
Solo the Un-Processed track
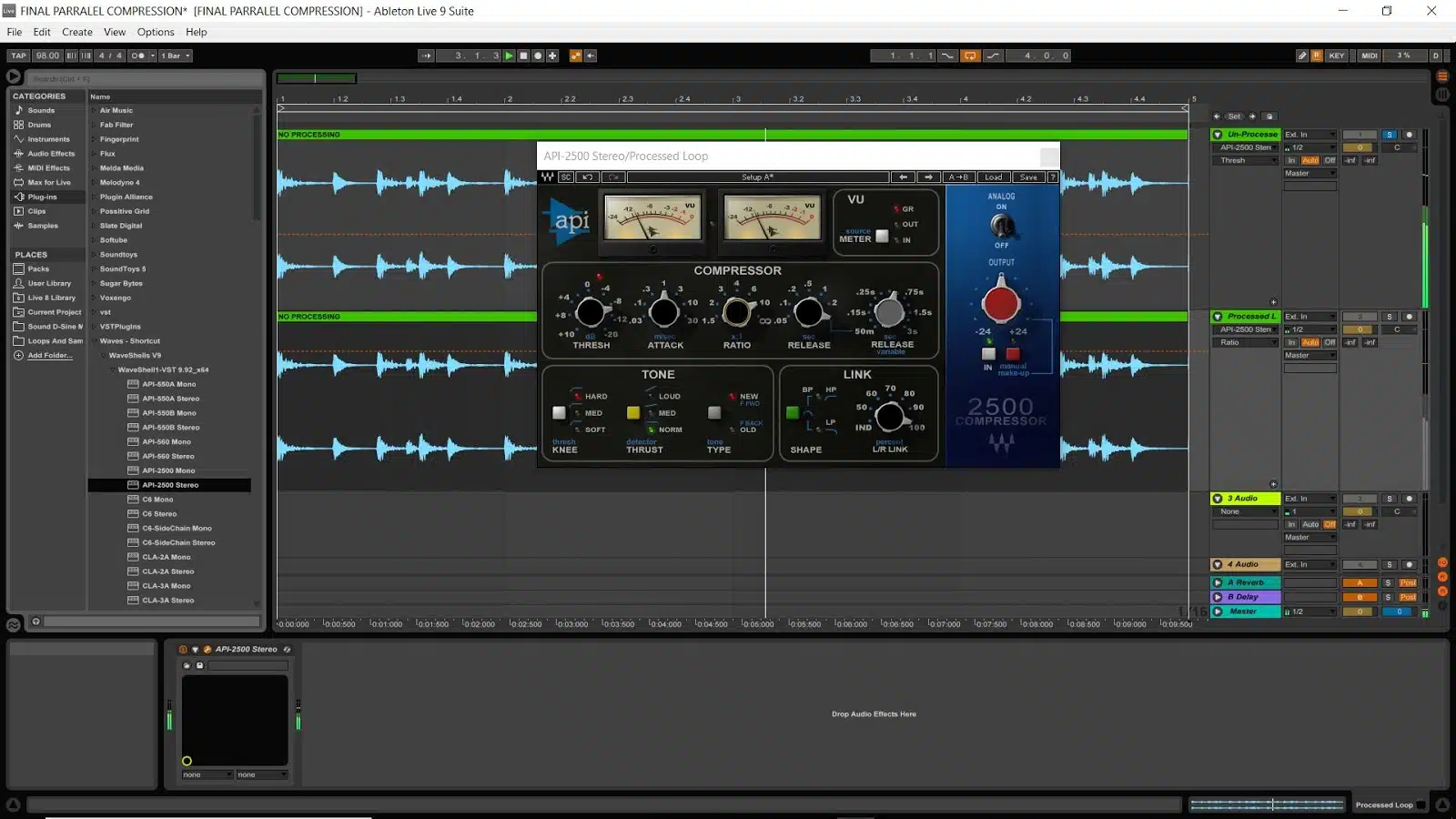(x=1390, y=135)
